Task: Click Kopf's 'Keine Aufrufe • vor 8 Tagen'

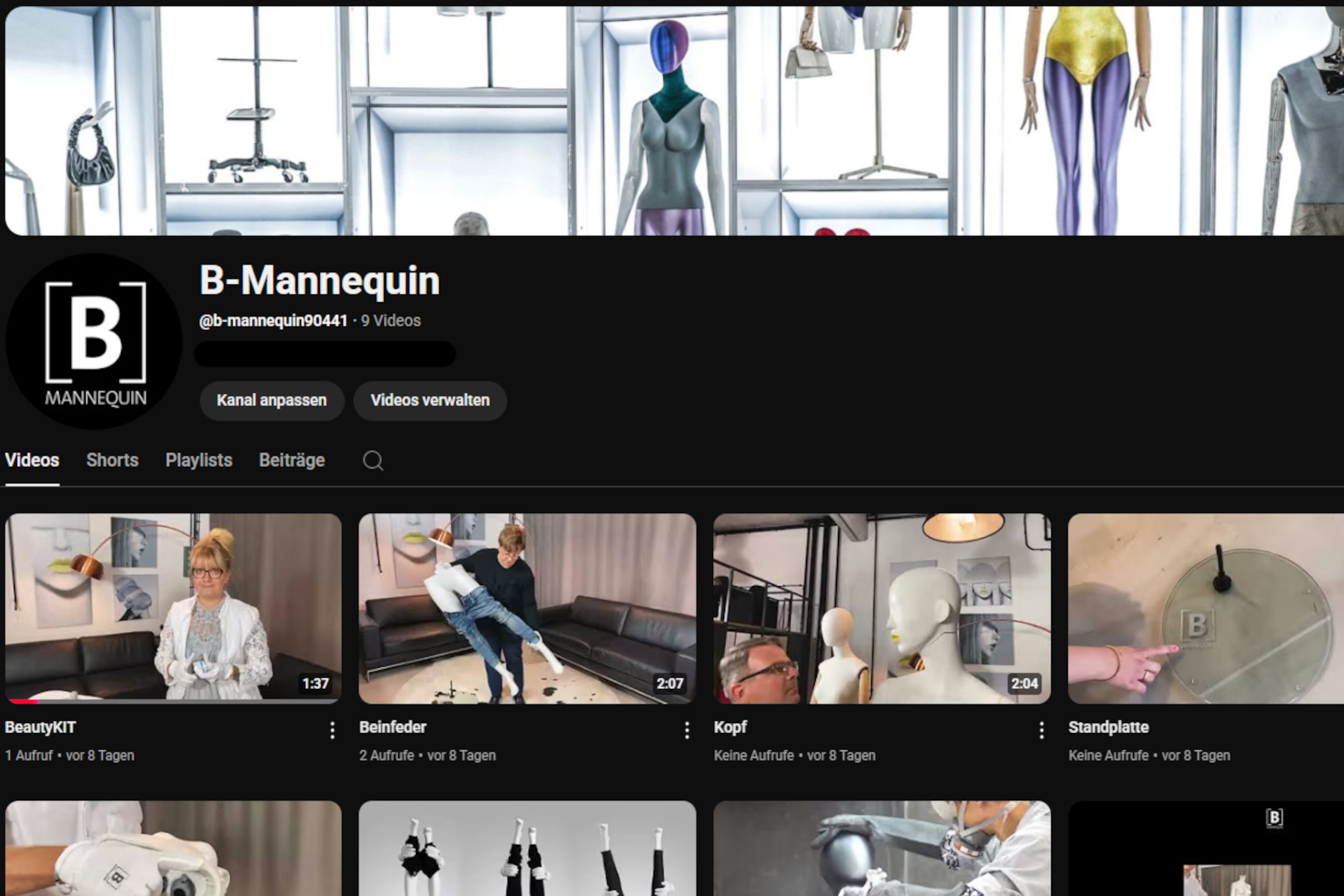Action: tap(794, 756)
